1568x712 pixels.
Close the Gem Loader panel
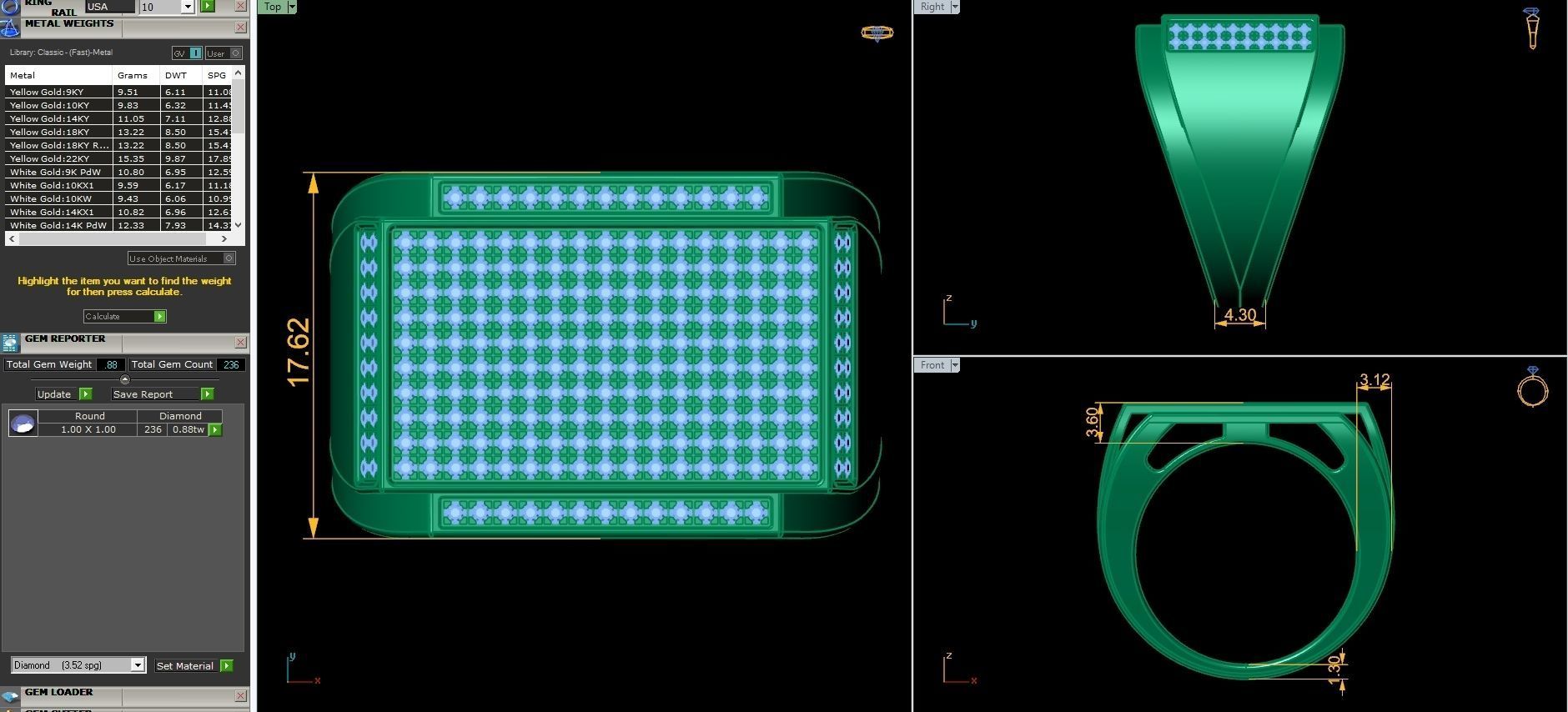tap(240, 695)
